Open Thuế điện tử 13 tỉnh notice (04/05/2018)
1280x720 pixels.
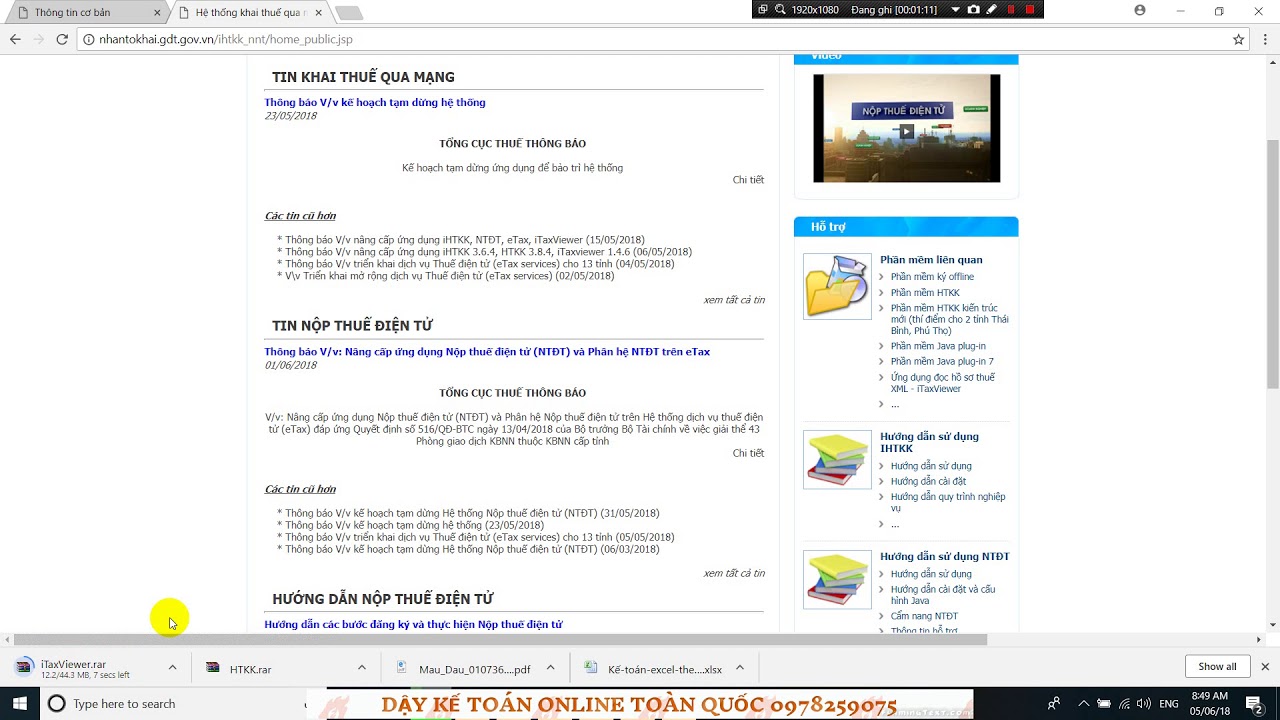click(x=479, y=264)
